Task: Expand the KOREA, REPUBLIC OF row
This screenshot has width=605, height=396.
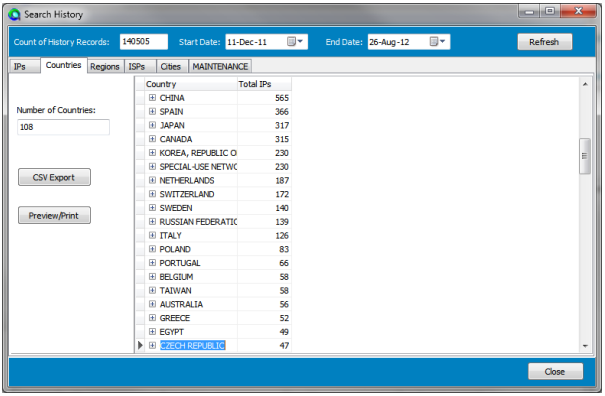Action: 152,153
